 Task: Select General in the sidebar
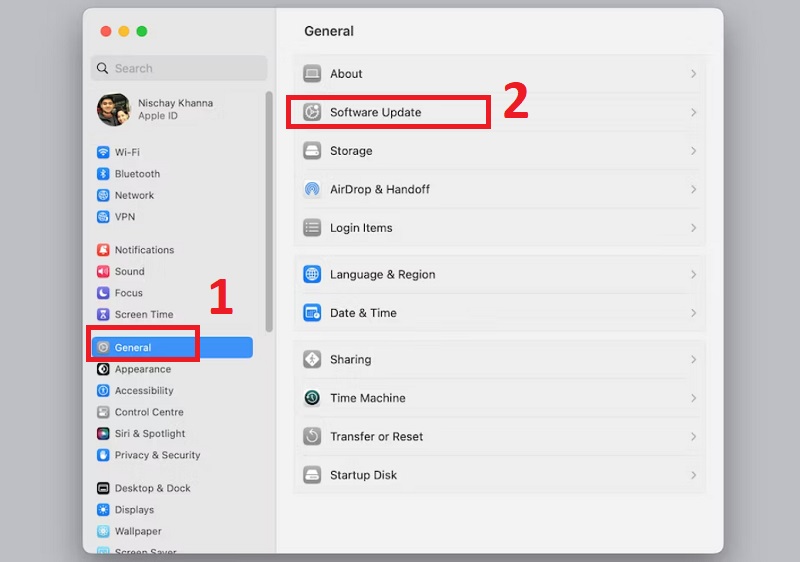(x=172, y=347)
